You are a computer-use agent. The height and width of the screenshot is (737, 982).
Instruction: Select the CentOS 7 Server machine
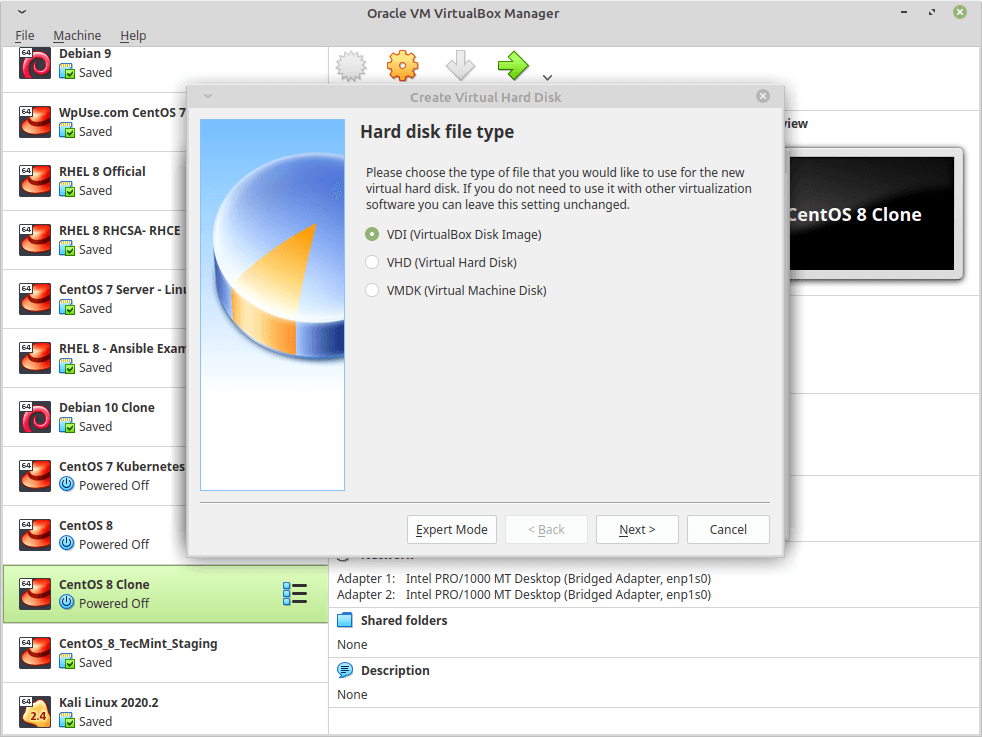[x=95, y=299]
